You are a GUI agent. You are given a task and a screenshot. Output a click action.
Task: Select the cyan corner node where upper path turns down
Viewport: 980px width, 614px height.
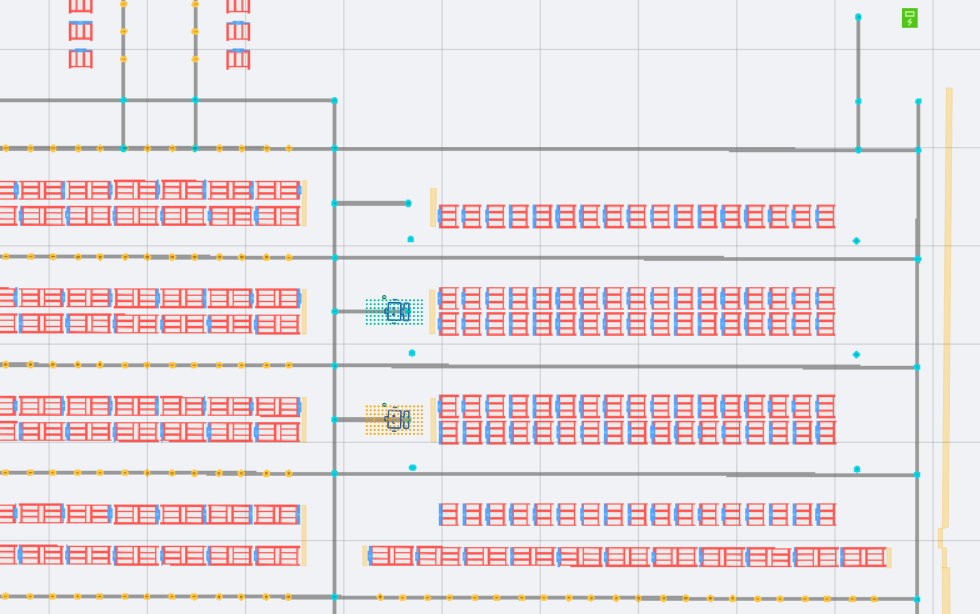point(334,100)
